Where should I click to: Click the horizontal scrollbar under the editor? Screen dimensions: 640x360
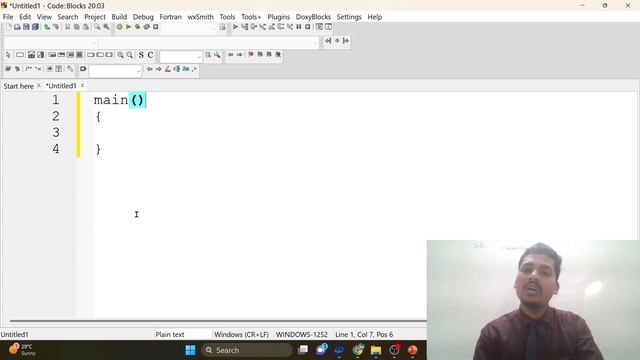coord(218,321)
